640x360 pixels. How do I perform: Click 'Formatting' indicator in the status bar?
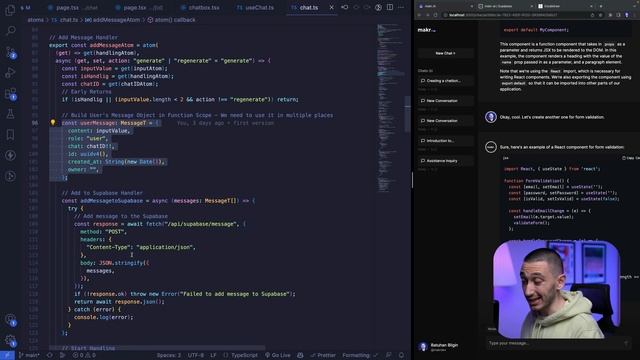coord(360,355)
